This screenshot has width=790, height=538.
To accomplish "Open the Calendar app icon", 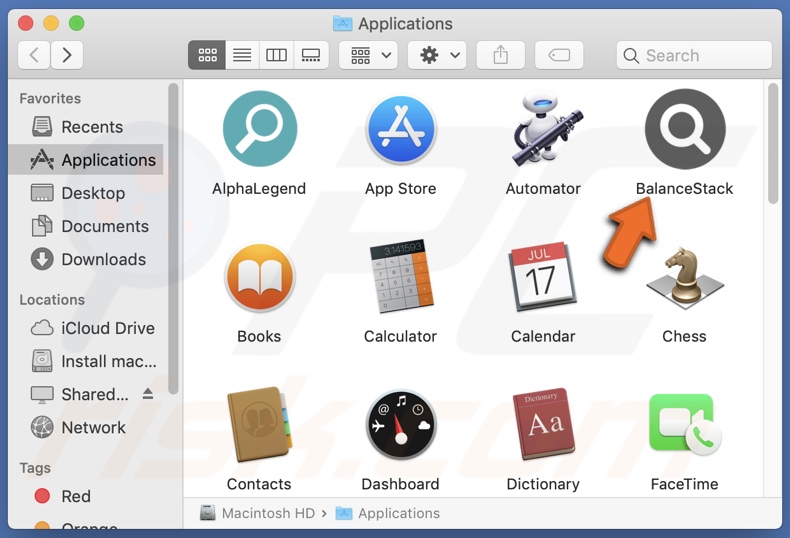I will coord(543,277).
